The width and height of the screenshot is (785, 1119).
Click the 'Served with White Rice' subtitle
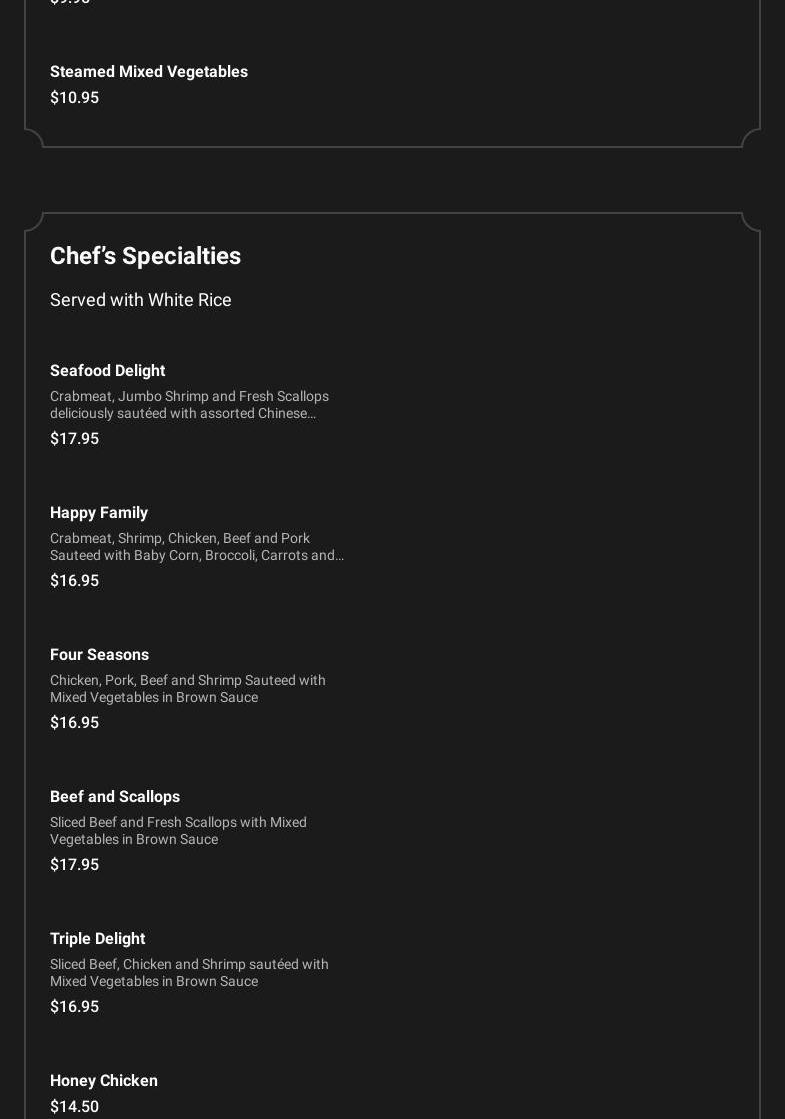point(141,300)
